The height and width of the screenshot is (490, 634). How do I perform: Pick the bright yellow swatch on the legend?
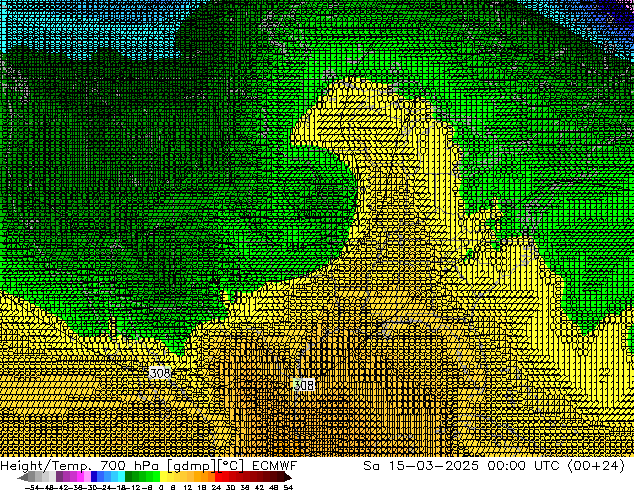tap(163, 477)
